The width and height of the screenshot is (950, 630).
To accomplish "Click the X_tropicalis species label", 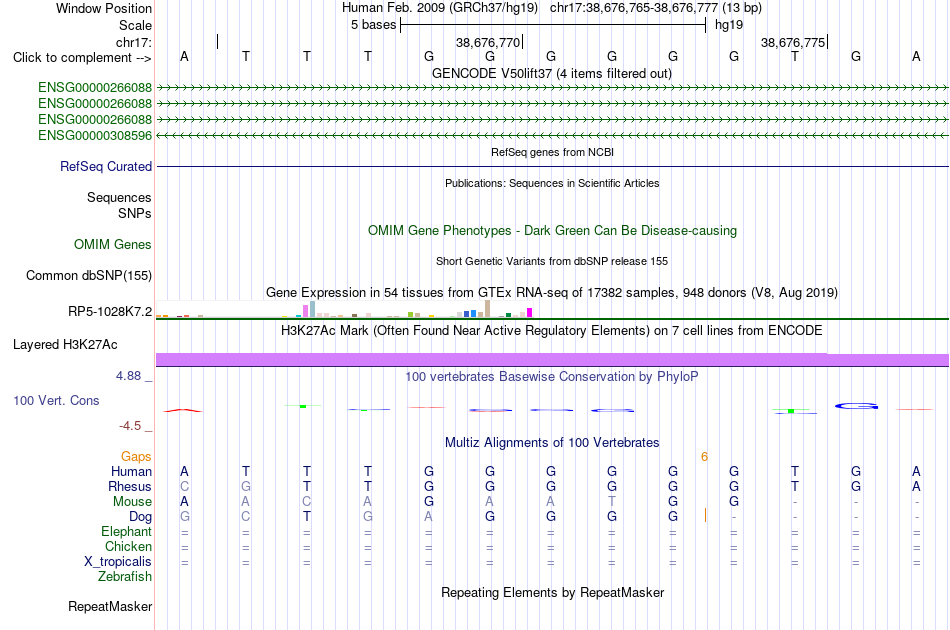I will tap(118, 562).
